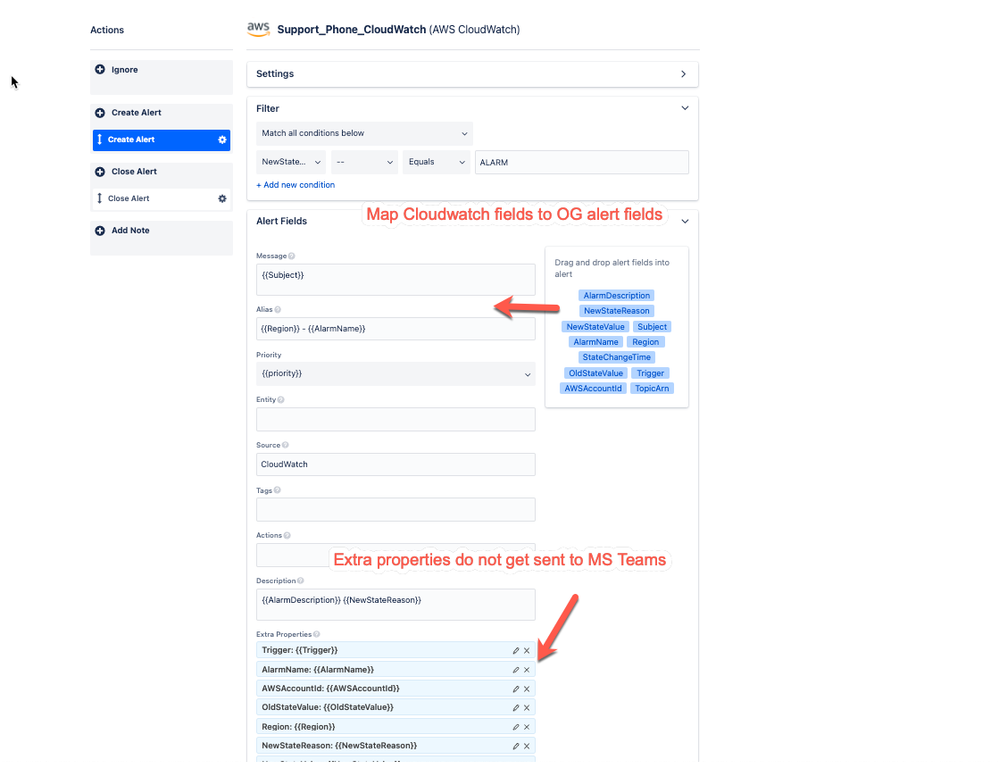Open the Match all conditions below dropdown
This screenshot has height=762, width=999.
364,133
